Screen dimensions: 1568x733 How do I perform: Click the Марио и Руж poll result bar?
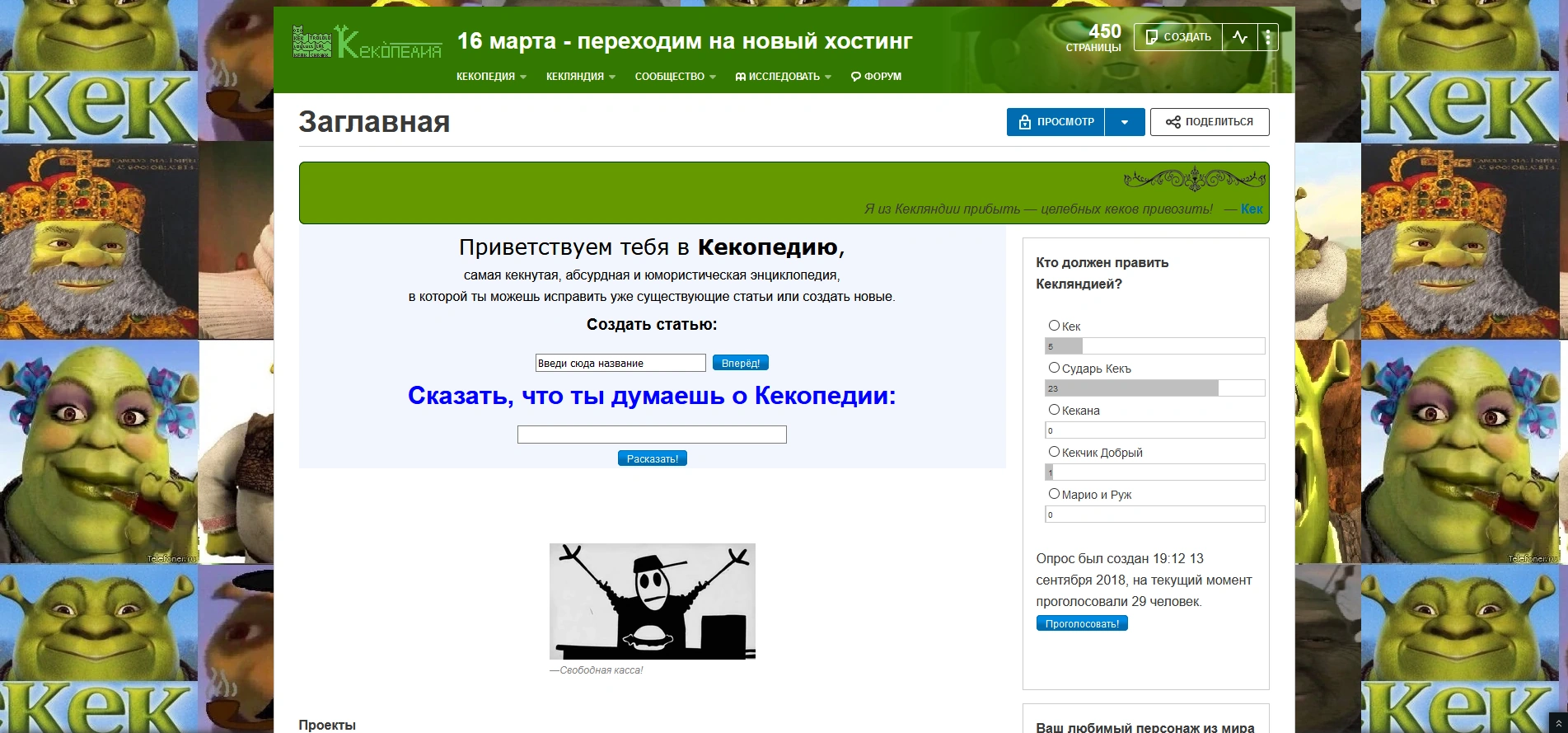[x=1154, y=515]
